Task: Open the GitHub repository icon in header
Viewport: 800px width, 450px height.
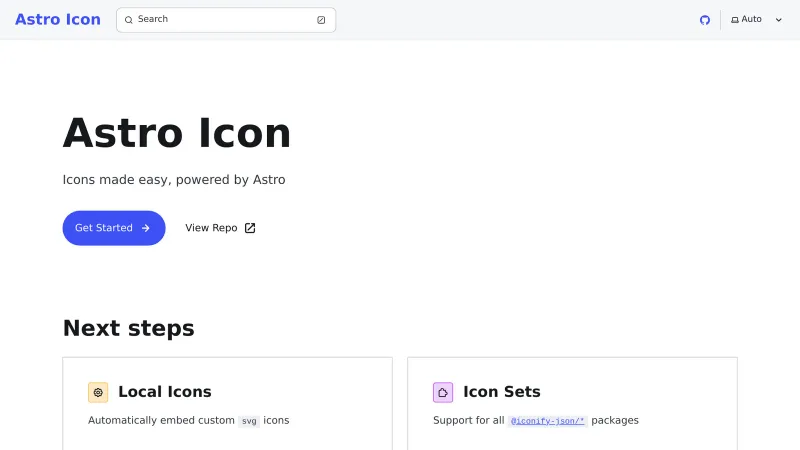Action: click(705, 20)
